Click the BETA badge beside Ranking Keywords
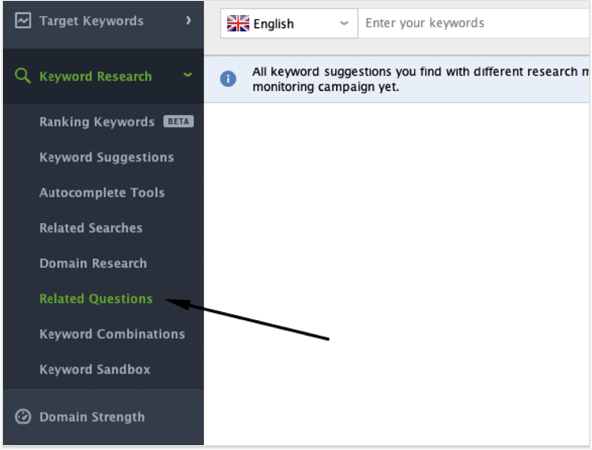Viewport: 592px width, 450px height. click(x=178, y=121)
